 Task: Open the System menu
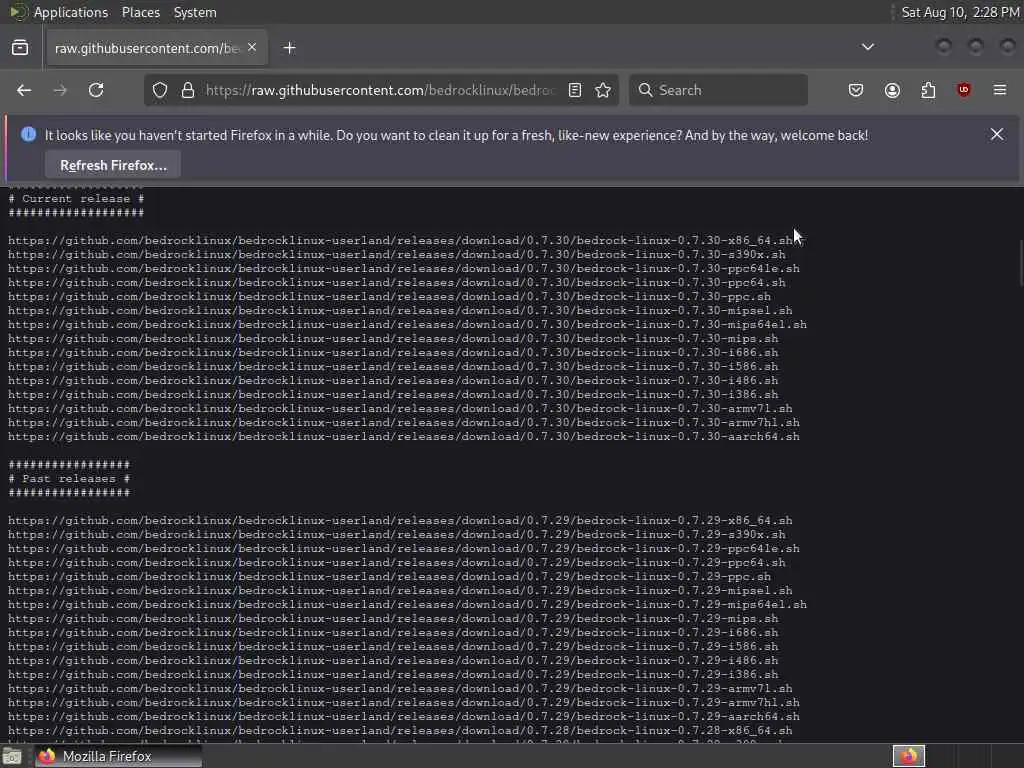pos(195,12)
